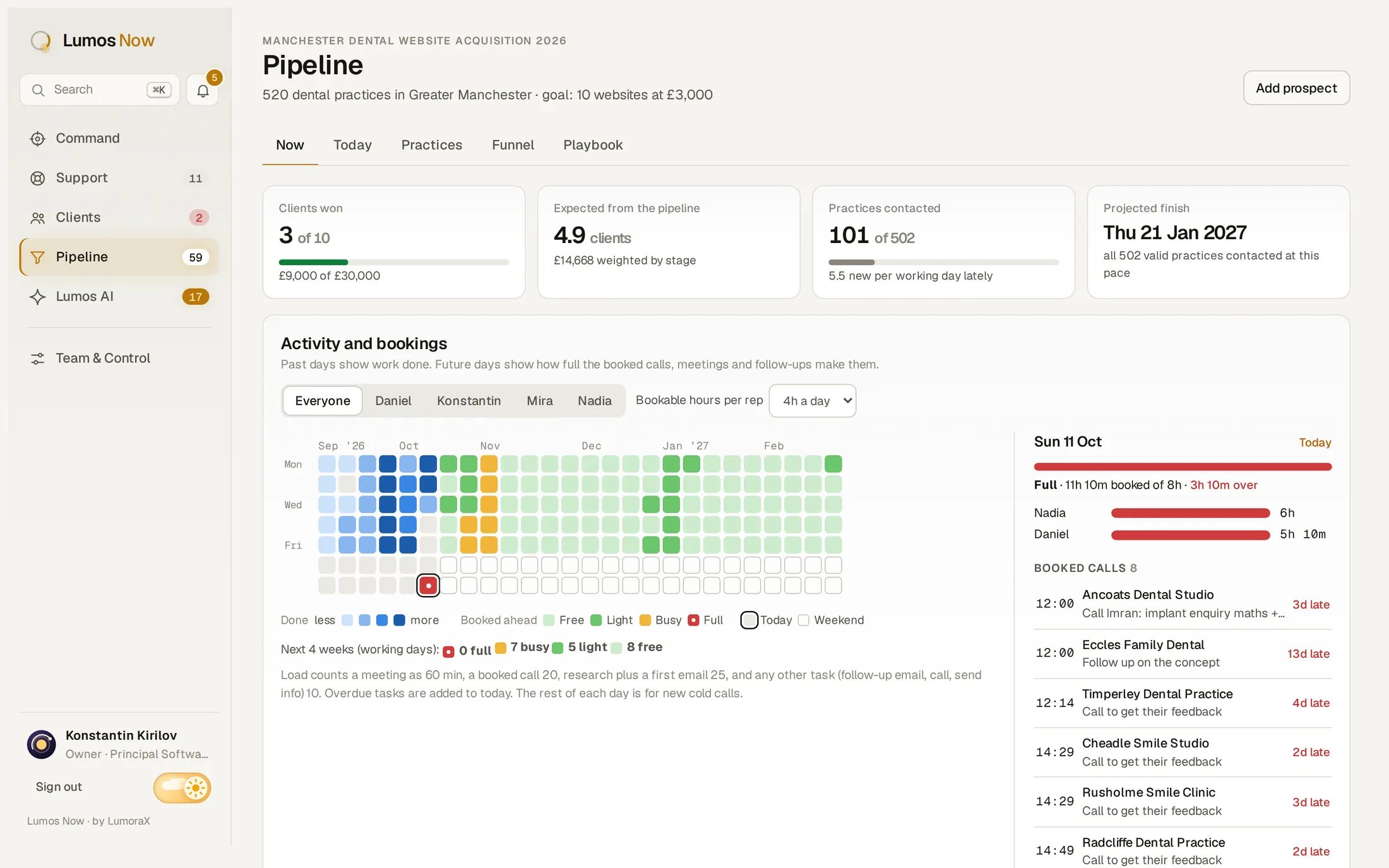The image size is (1389, 868).
Task: Filter activity by Daniel
Action: click(393, 401)
